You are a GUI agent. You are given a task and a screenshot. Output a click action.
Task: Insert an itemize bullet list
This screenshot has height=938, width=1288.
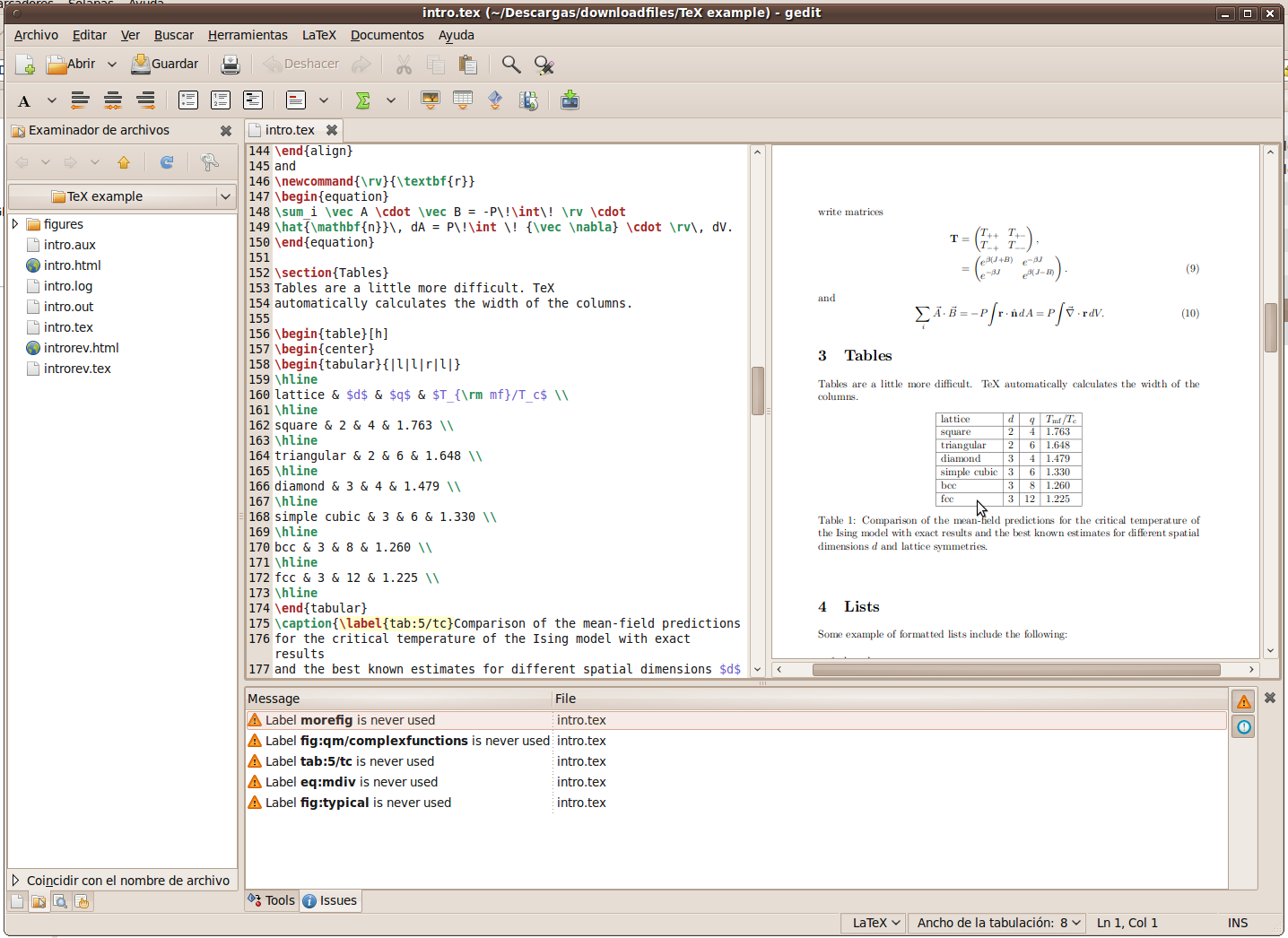coord(188,100)
